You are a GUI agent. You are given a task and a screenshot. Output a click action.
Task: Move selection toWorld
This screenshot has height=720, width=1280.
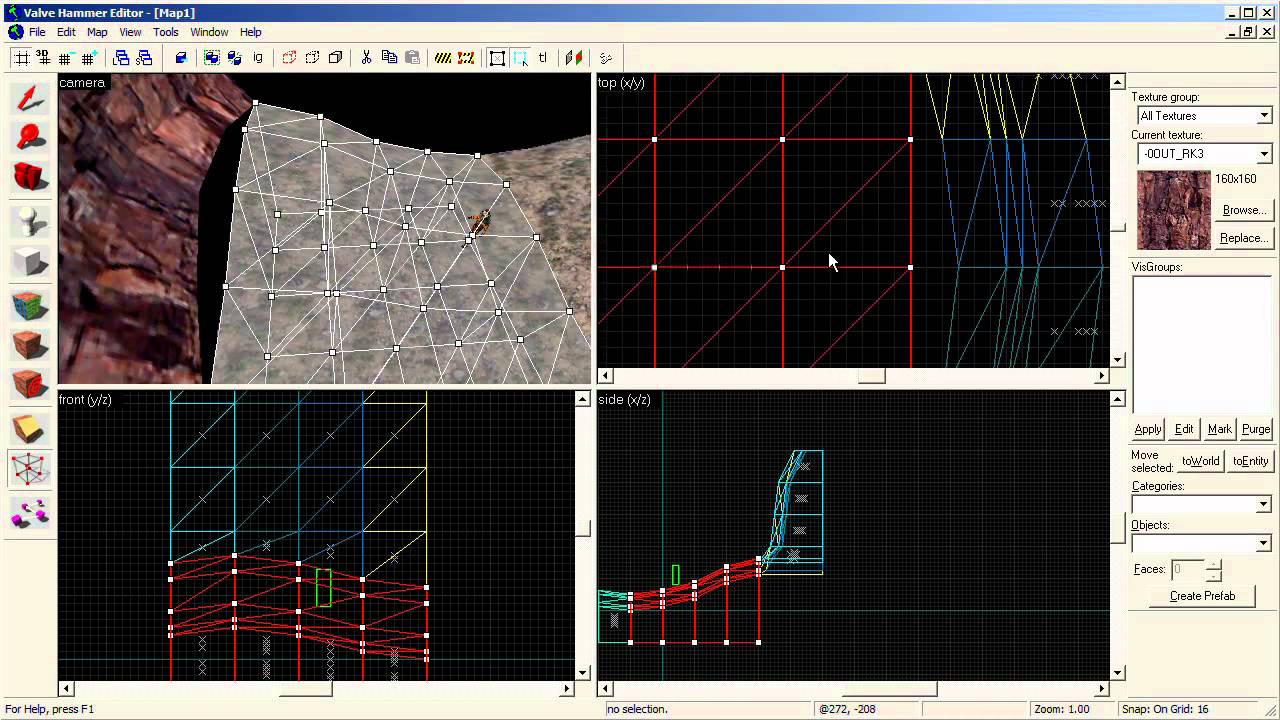click(1201, 461)
